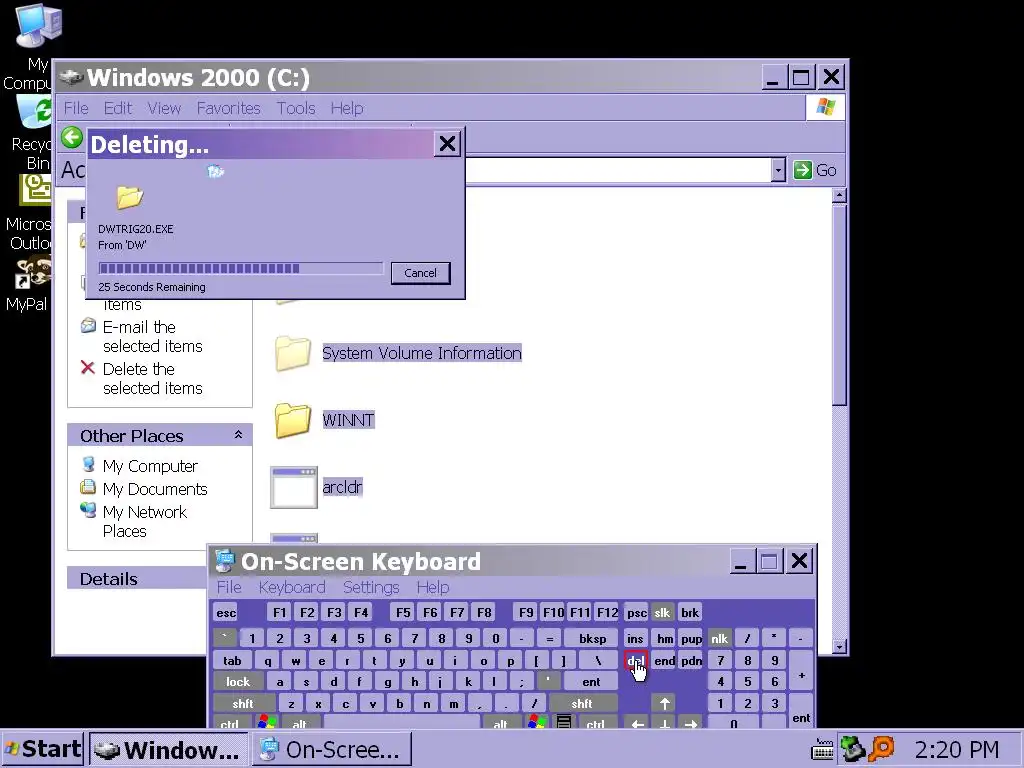Collapse the Other Places panel
Screen dimensions: 1024x768
238,435
